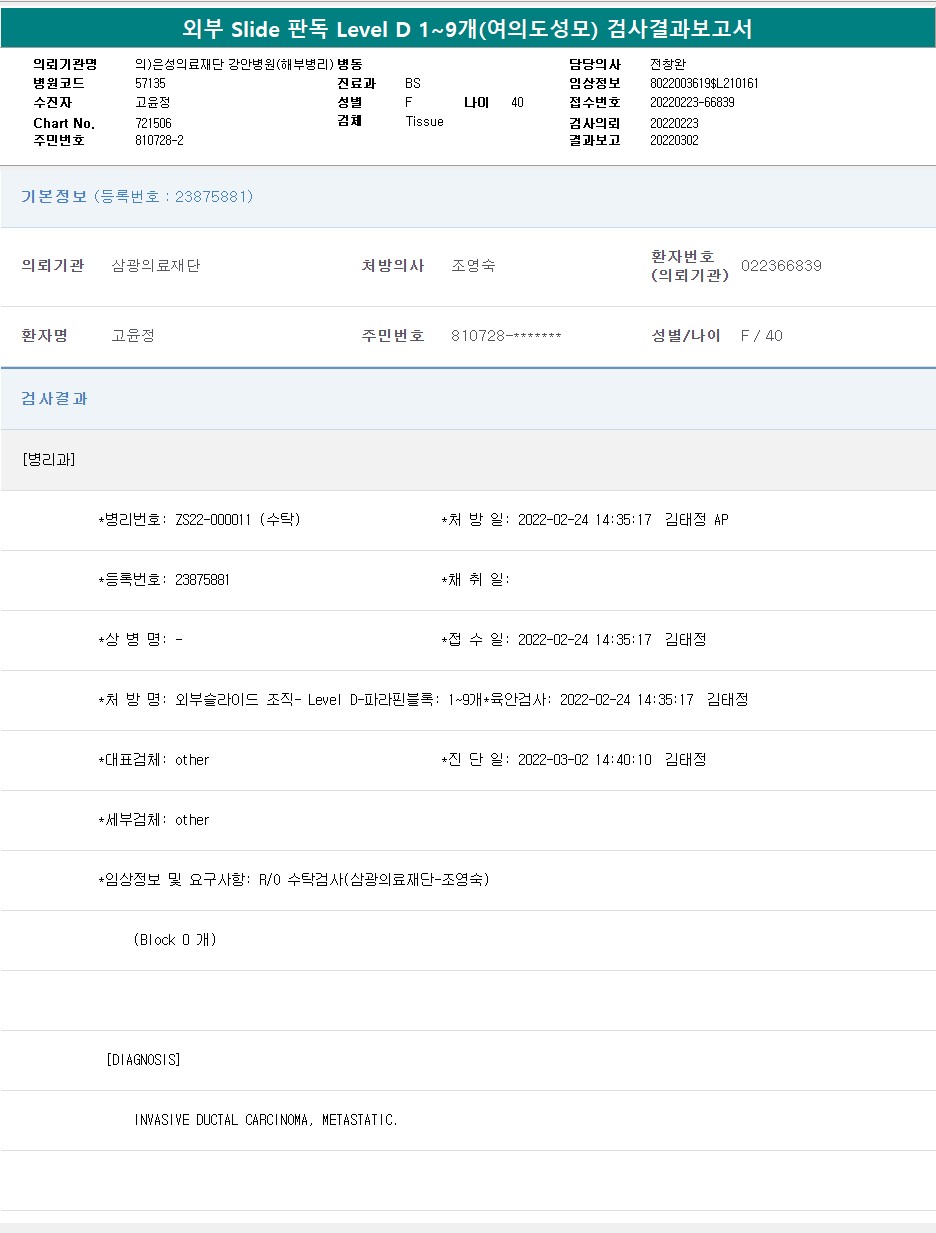
Task: Click patient number 022366839
Action: tap(781, 266)
